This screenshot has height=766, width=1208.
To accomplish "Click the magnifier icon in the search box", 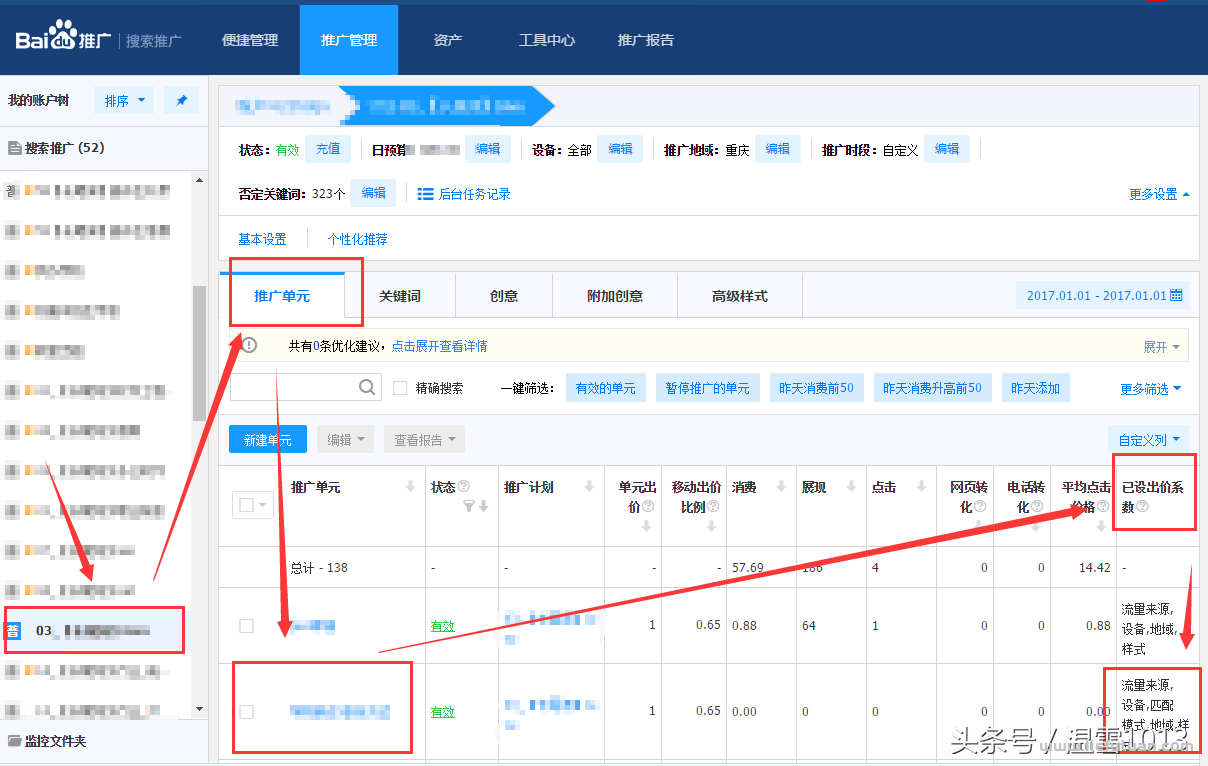I will (x=367, y=387).
